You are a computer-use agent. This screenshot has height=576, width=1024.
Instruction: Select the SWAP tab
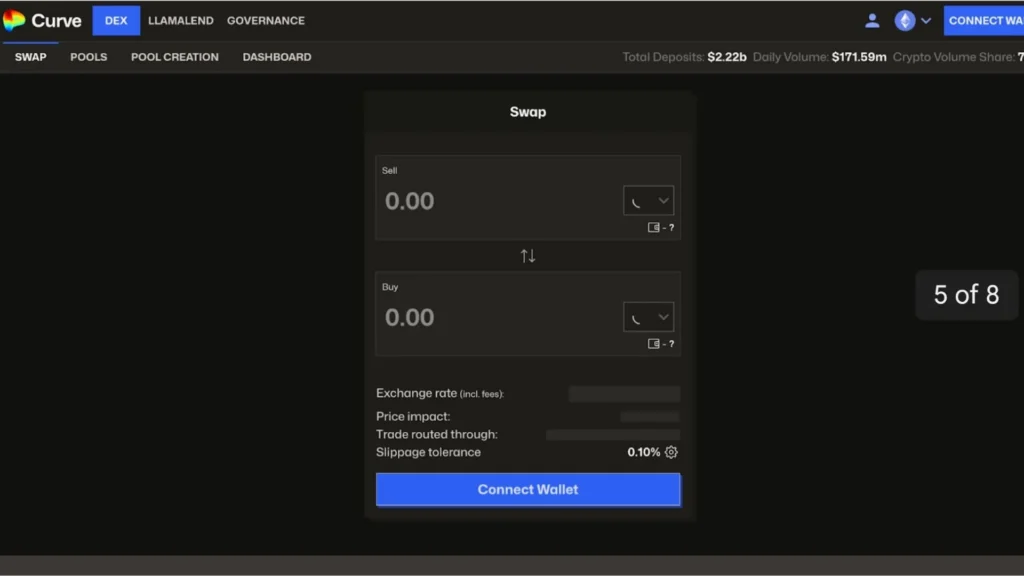pos(30,57)
